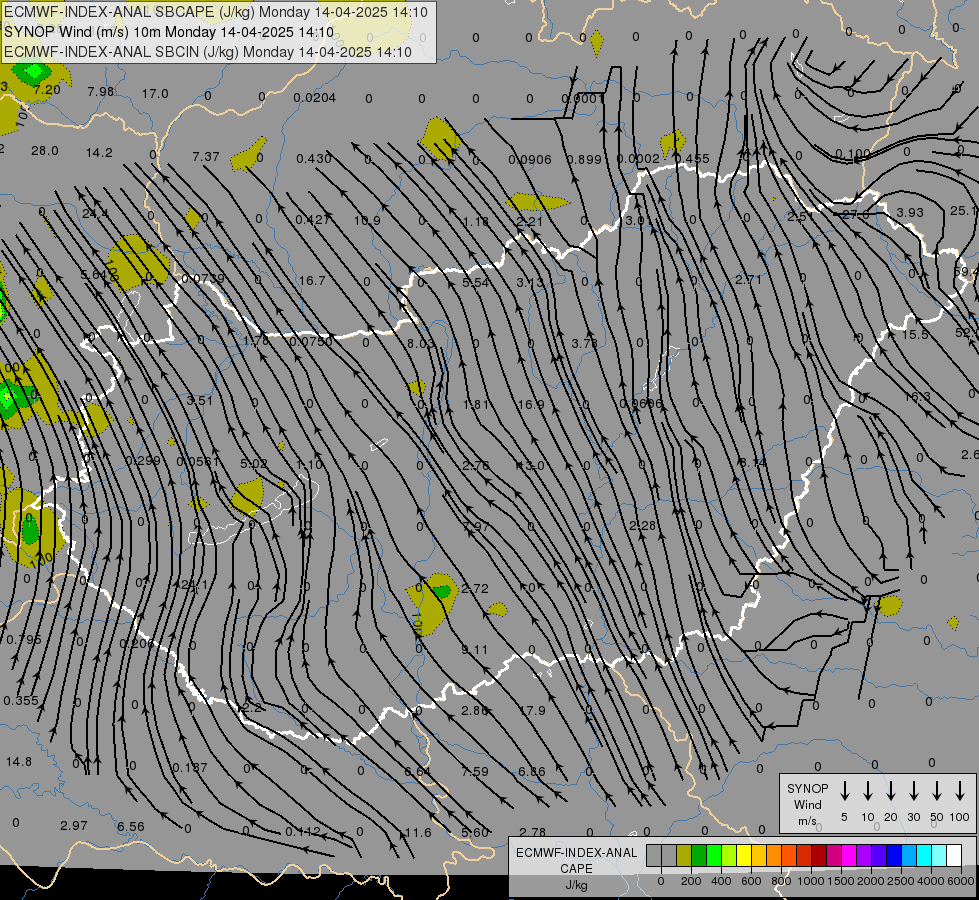979x900 pixels.
Task: Pick the cyan CAPE legend swatch
Action: [924, 856]
